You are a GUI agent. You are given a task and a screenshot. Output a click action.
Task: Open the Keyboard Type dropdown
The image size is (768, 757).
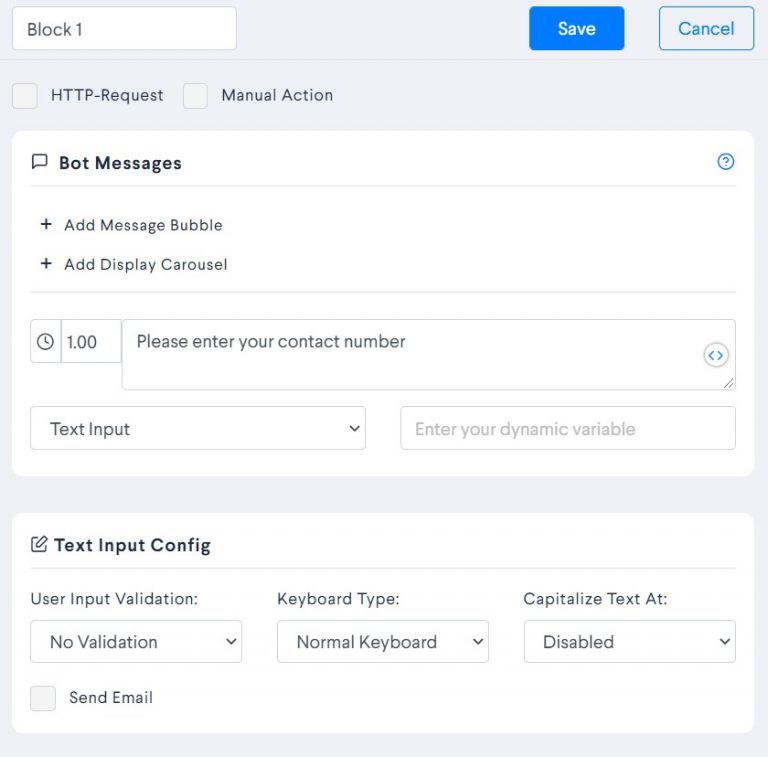coord(383,641)
